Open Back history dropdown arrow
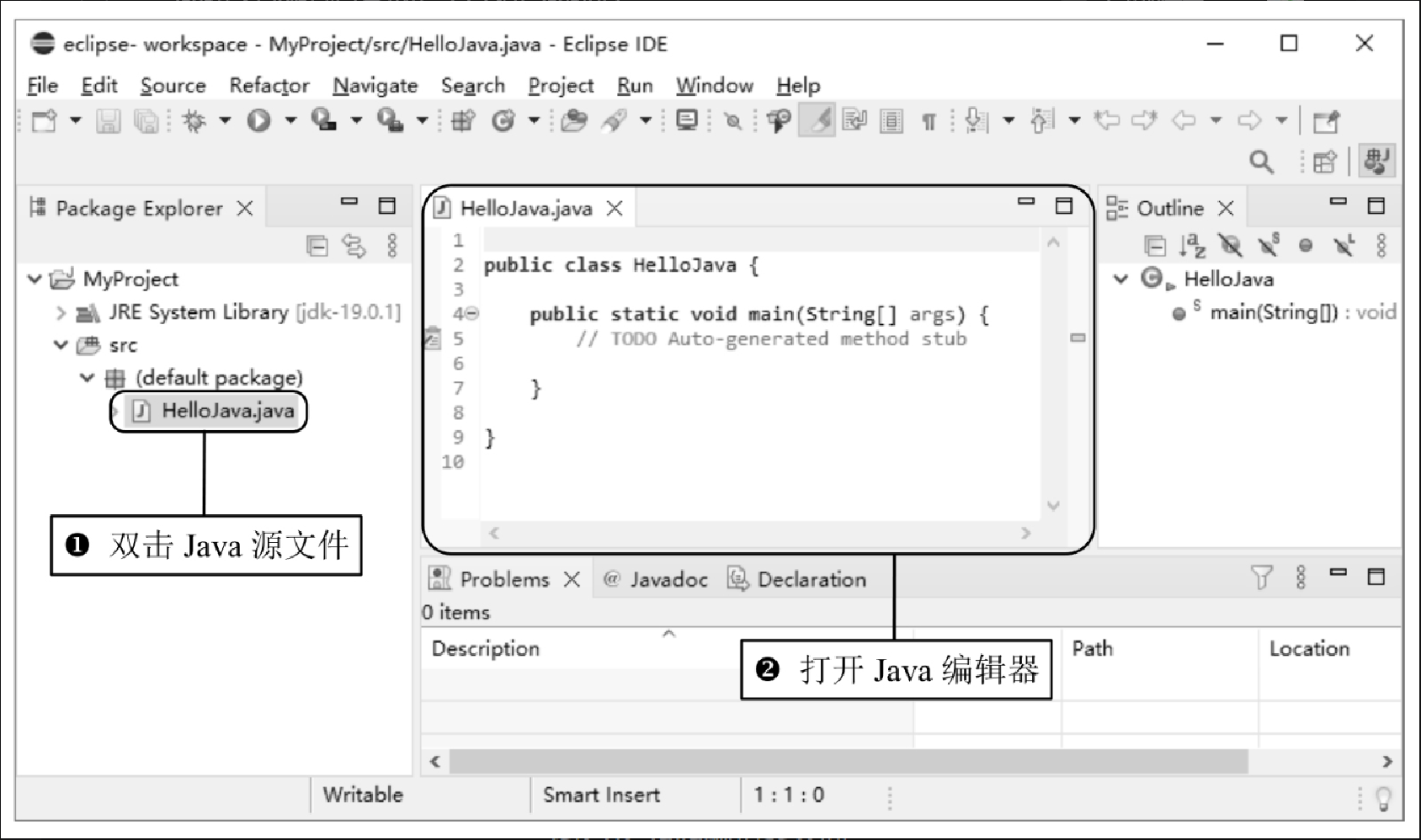 [x=1216, y=121]
